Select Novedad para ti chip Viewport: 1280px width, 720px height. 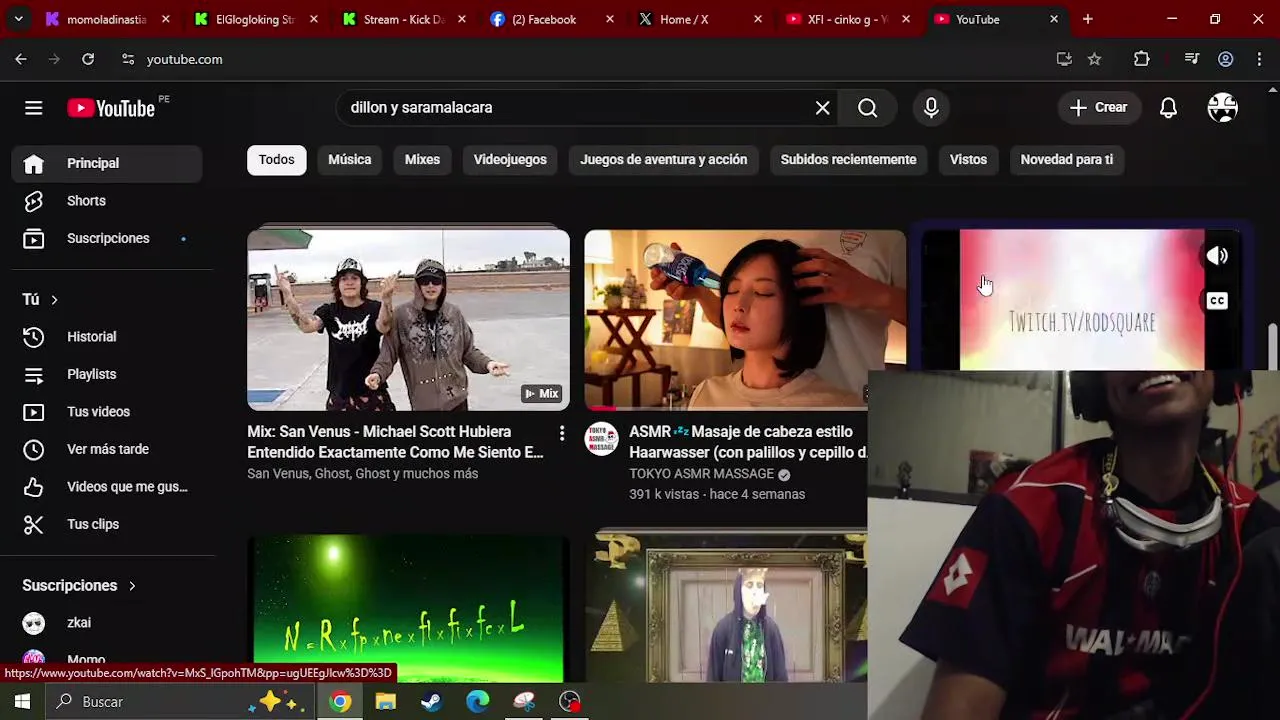pos(1066,160)
